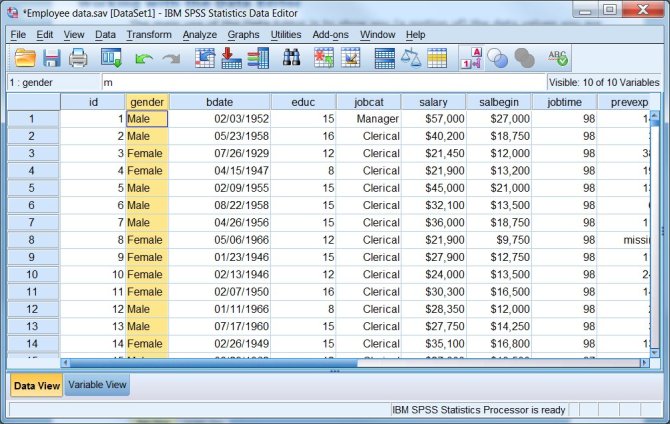
Task: Select the salbegin column header
Action: coord(499,102)
